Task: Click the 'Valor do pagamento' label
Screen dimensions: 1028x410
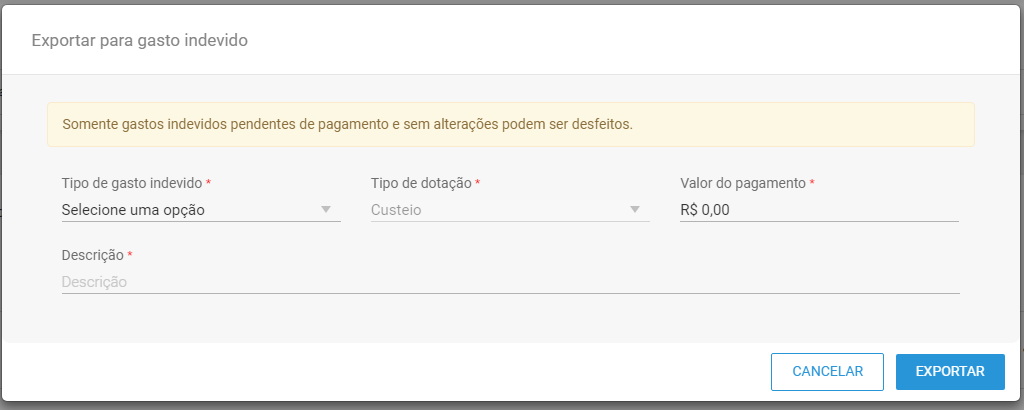Action: pyautogui.click(x=743, y=183)
